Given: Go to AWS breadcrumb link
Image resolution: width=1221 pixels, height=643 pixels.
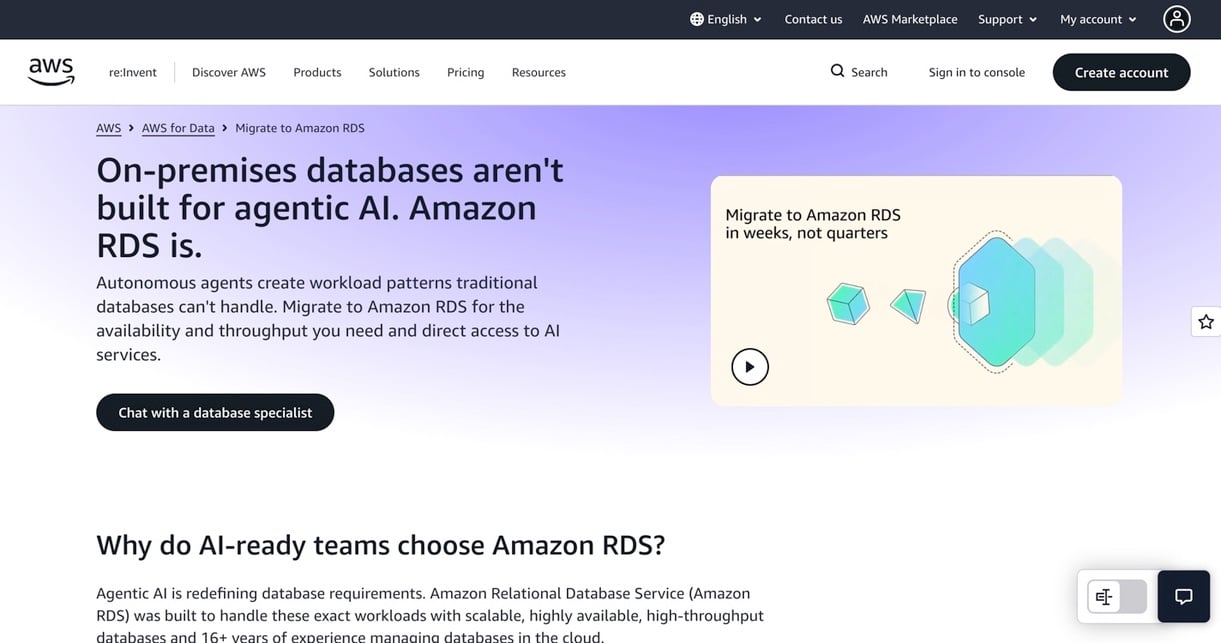Looking at the screenshot, I should [108, 128].
